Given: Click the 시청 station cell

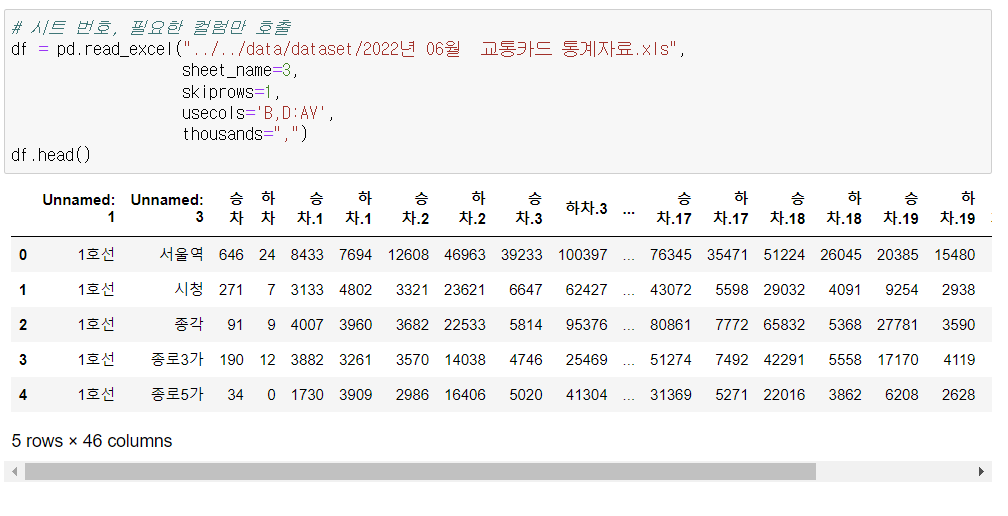Looking at the screenshot, I should point(189,290).
